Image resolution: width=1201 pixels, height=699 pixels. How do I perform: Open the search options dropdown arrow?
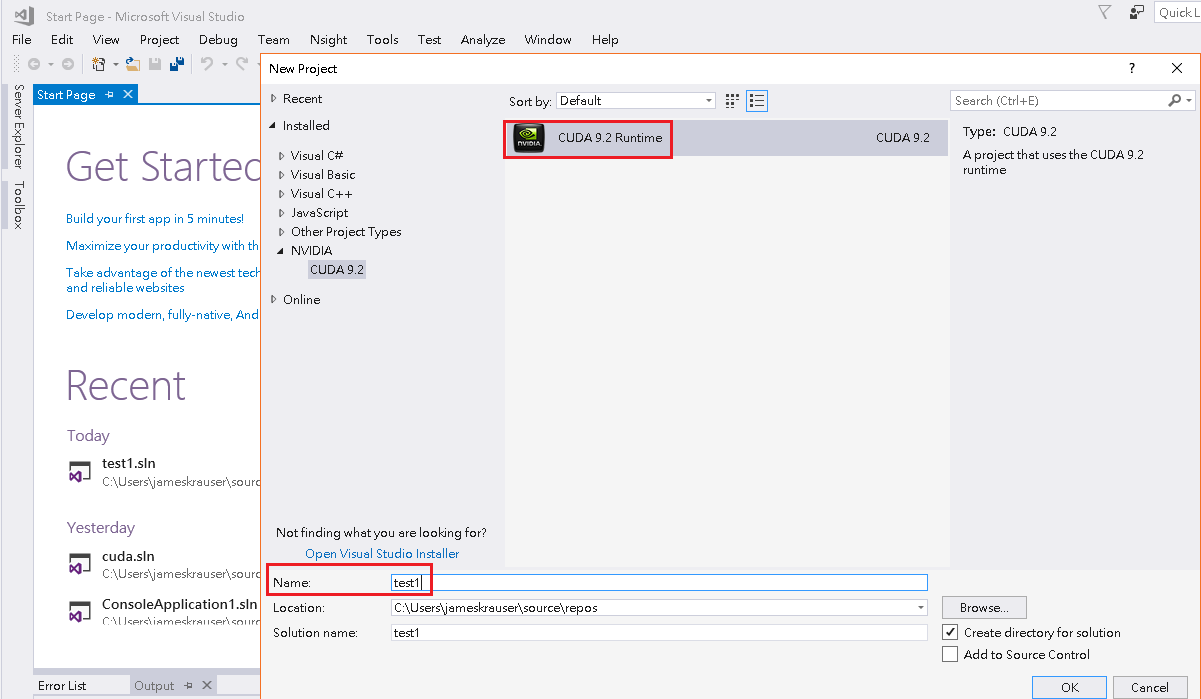pyautogui.click(x=1188, y=100)
